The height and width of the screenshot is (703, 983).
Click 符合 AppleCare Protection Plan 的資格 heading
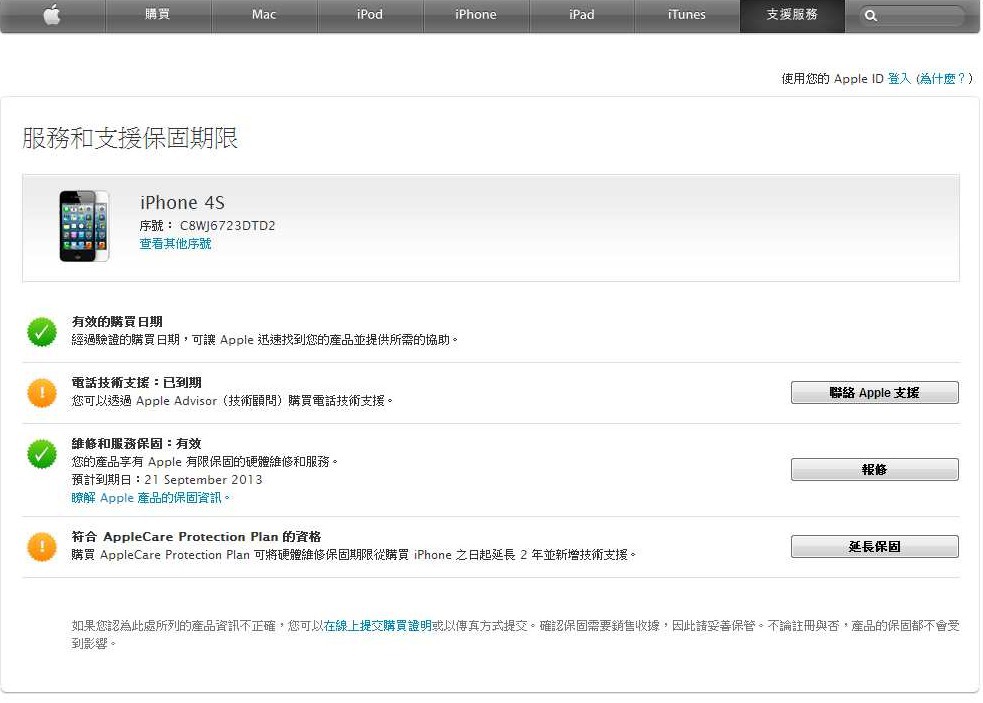tap(196, 537)
